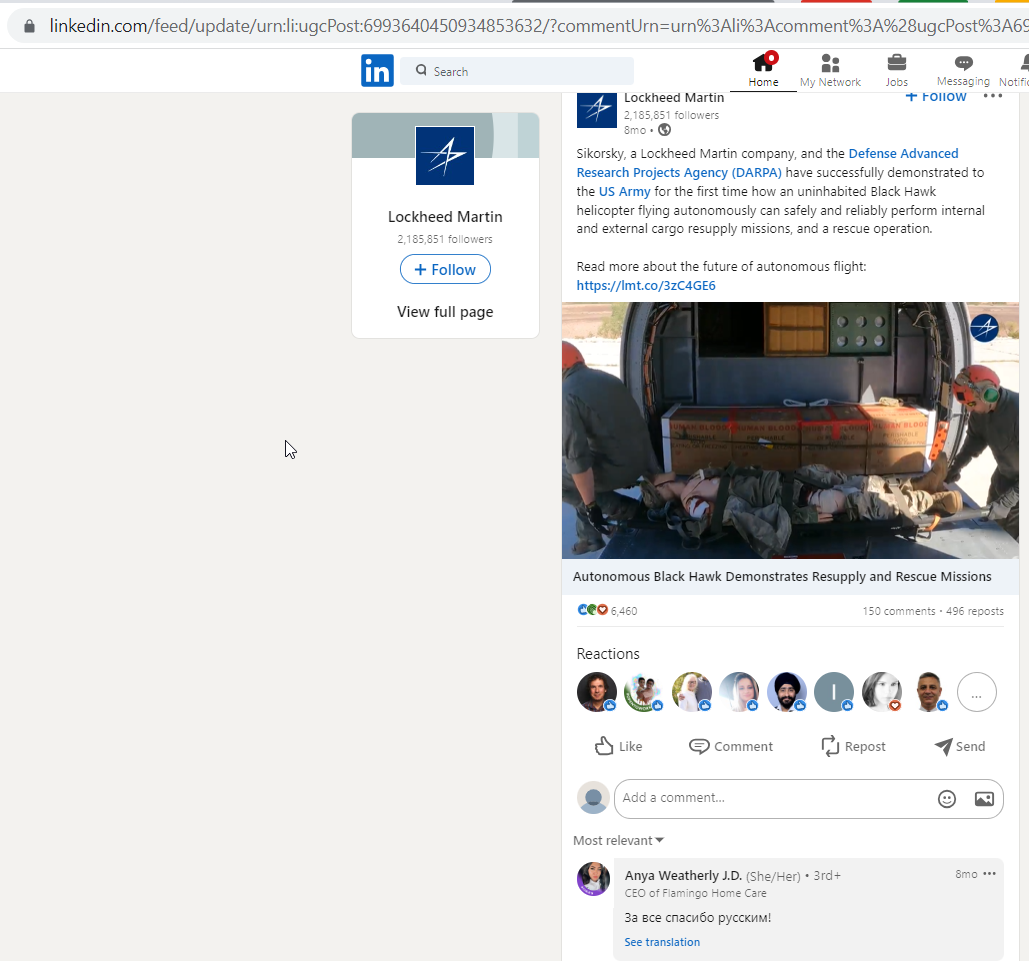Click reactor avatar with heart reaction badge

click(x=881, y=692)
